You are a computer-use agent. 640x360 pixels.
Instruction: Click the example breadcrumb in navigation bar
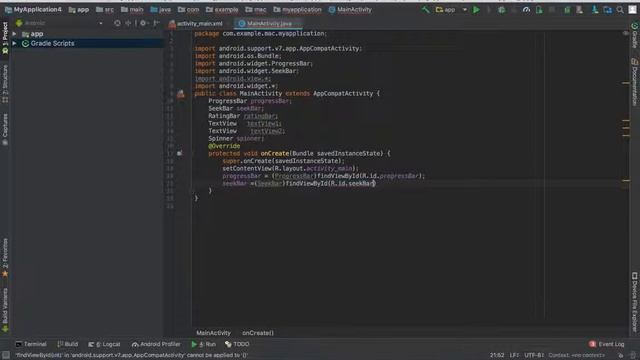click(222, 9)
